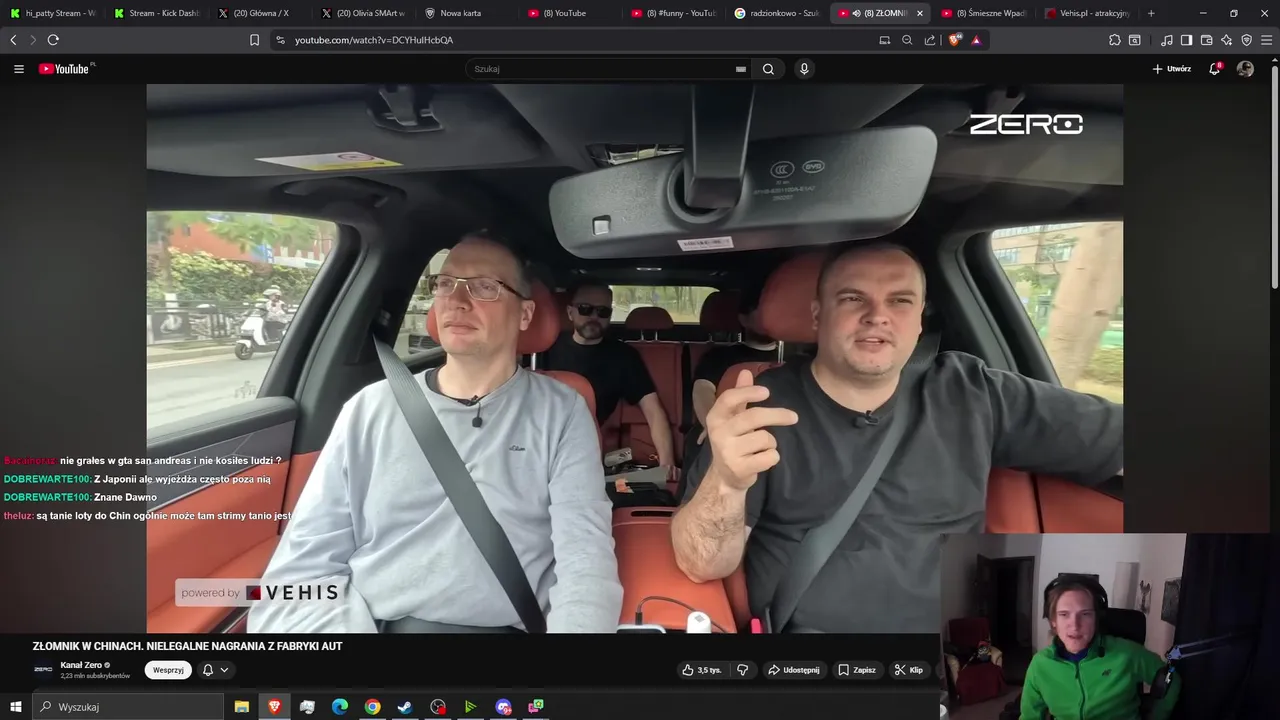
Task: Close the active ZŁOMNIK tab
Action: click(920, 13)
